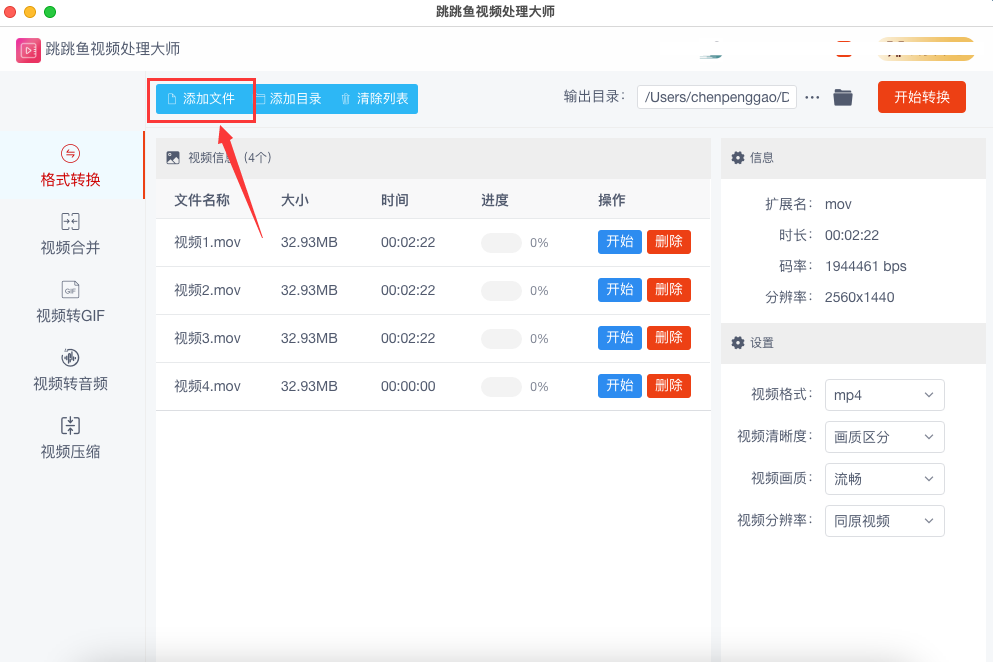This screenshot has height=662, width=993.
Task: Go to the 视频压缩 sidebar tab
Action: (x=70, y=438)
